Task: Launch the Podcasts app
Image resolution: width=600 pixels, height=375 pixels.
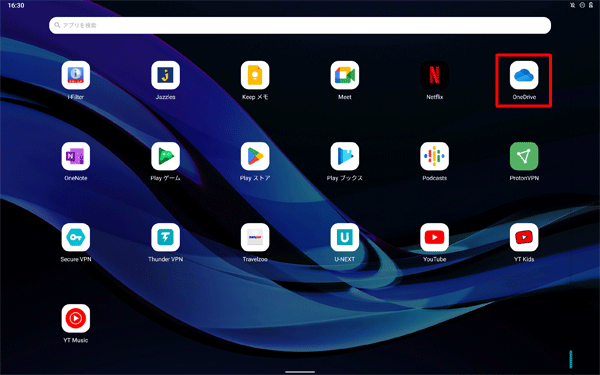Action: click(434, 156)
